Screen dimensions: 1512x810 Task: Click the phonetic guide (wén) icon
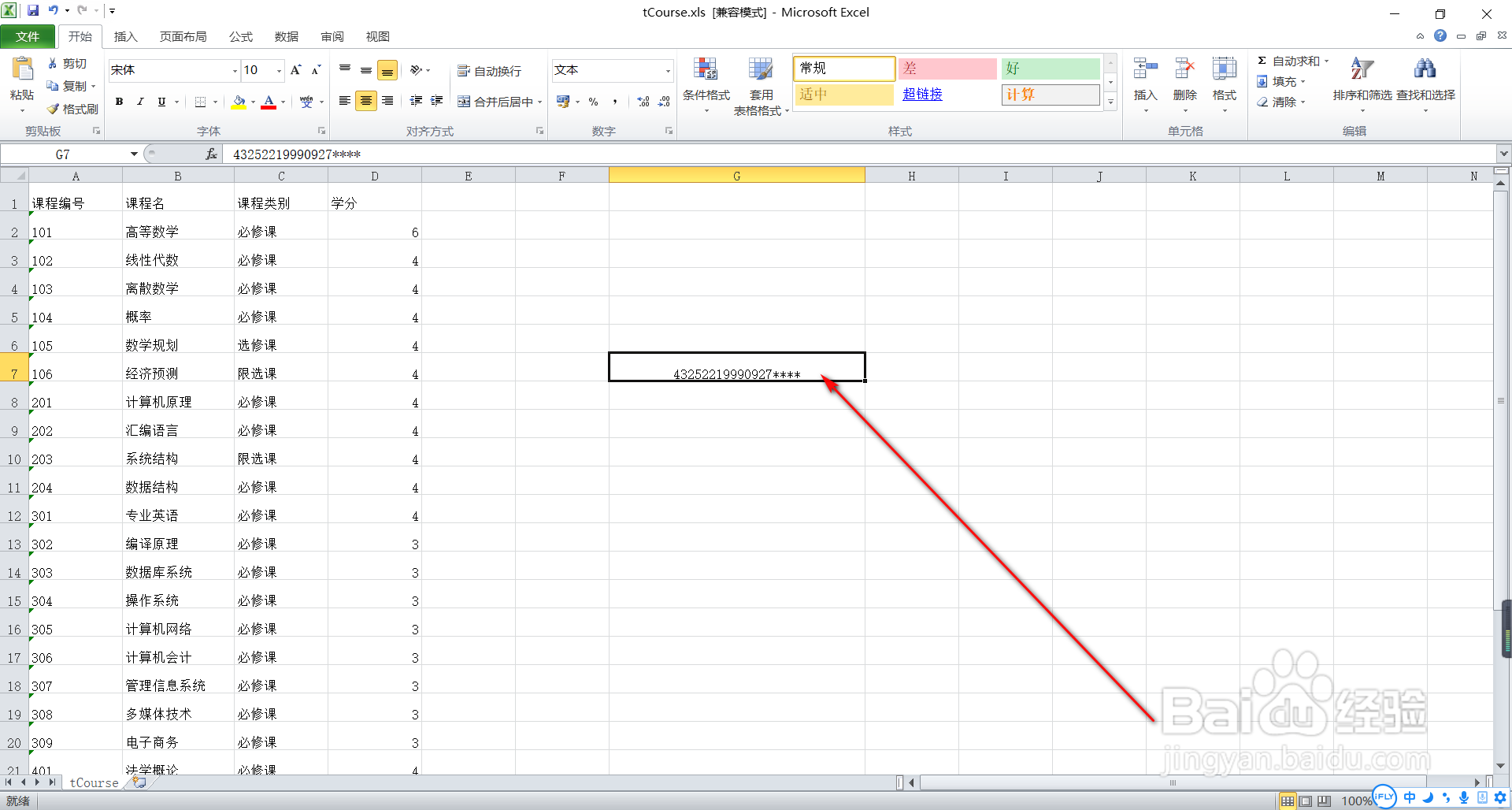click(x=306, y=102)
